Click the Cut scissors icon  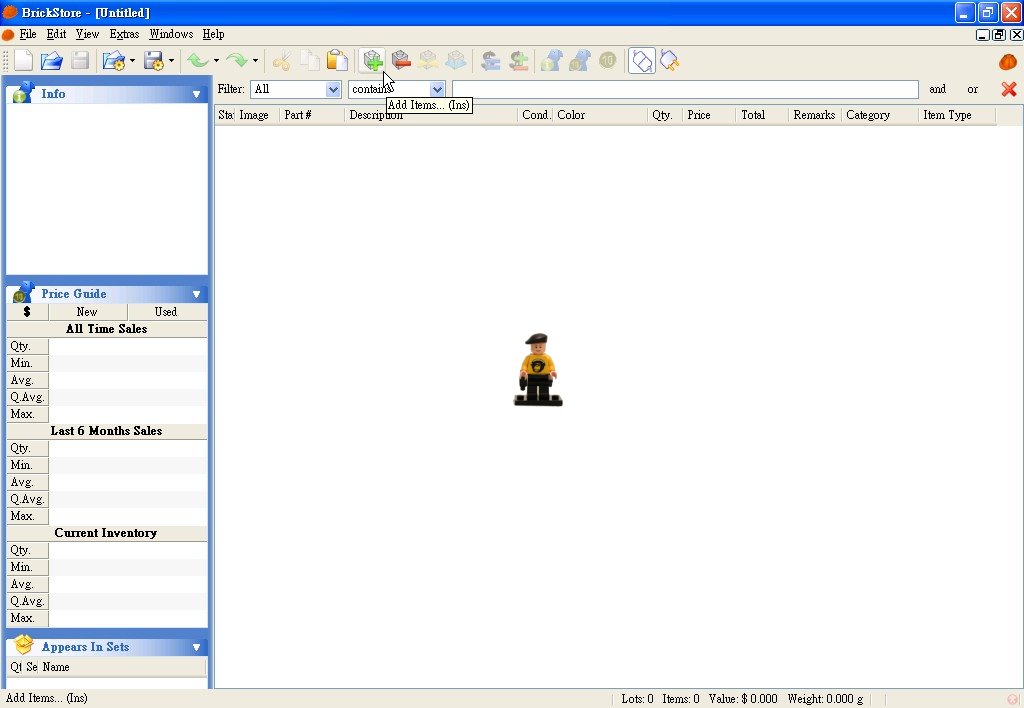[281, 61]
